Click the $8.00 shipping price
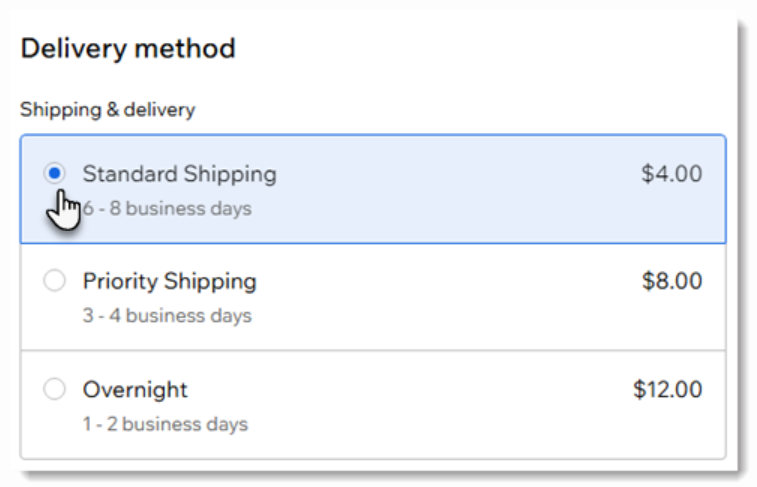The image size is (757, 487). [671, 282]
